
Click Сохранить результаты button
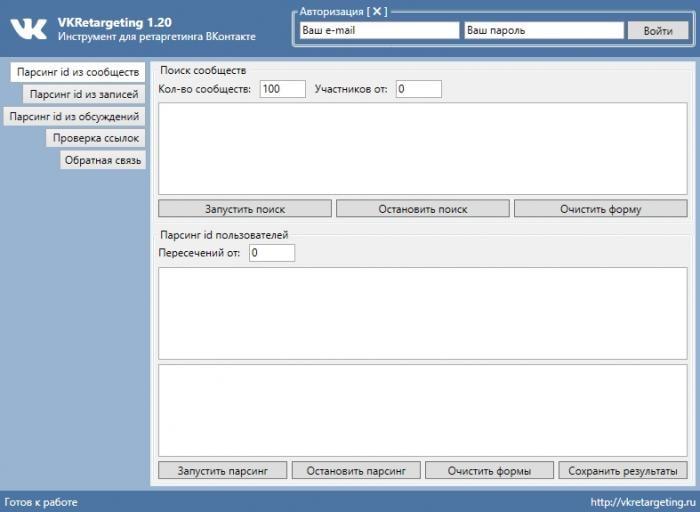(623, 470)
